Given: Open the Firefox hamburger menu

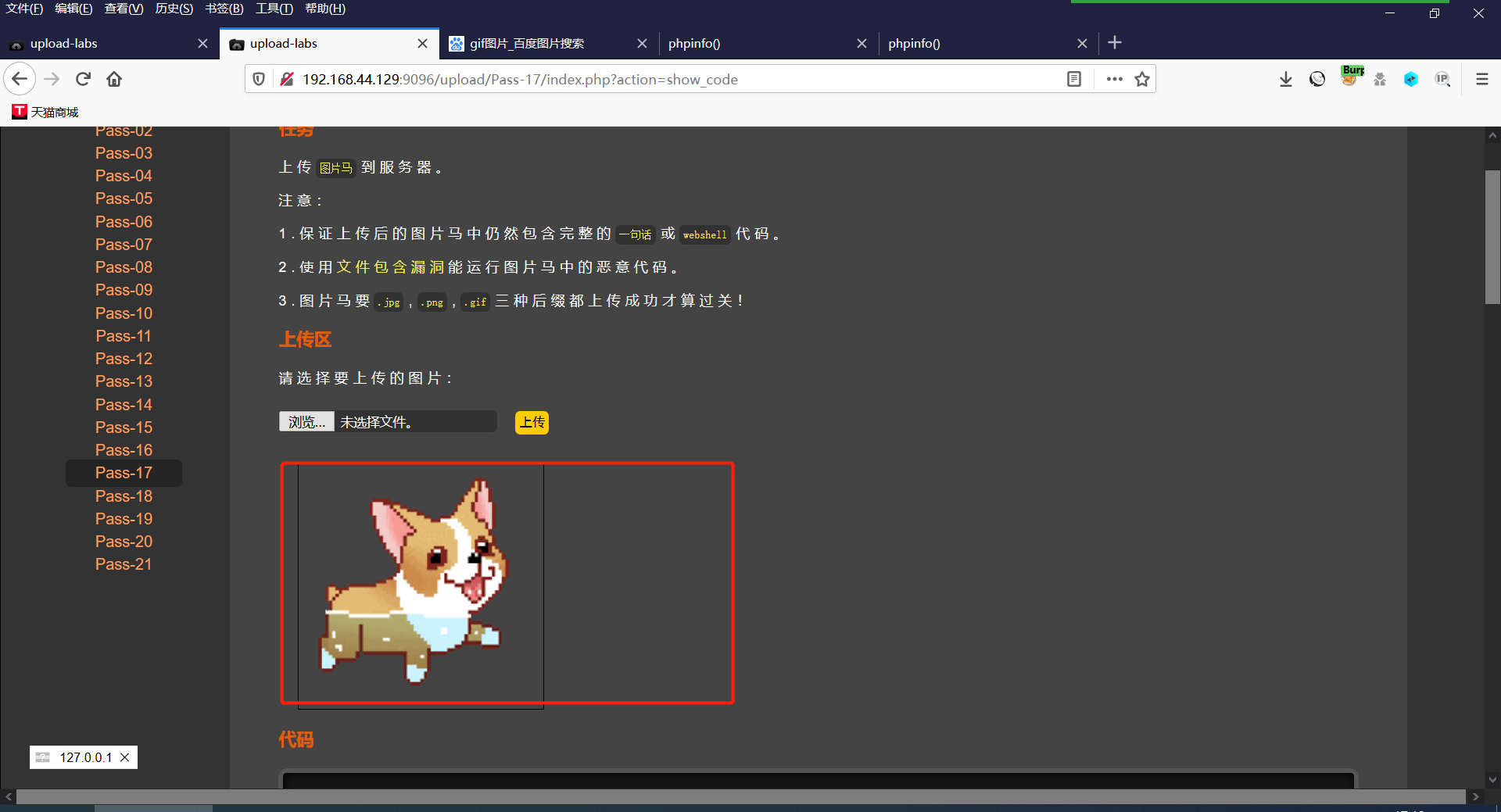Looking at the screenshot, I should 1481,79.
